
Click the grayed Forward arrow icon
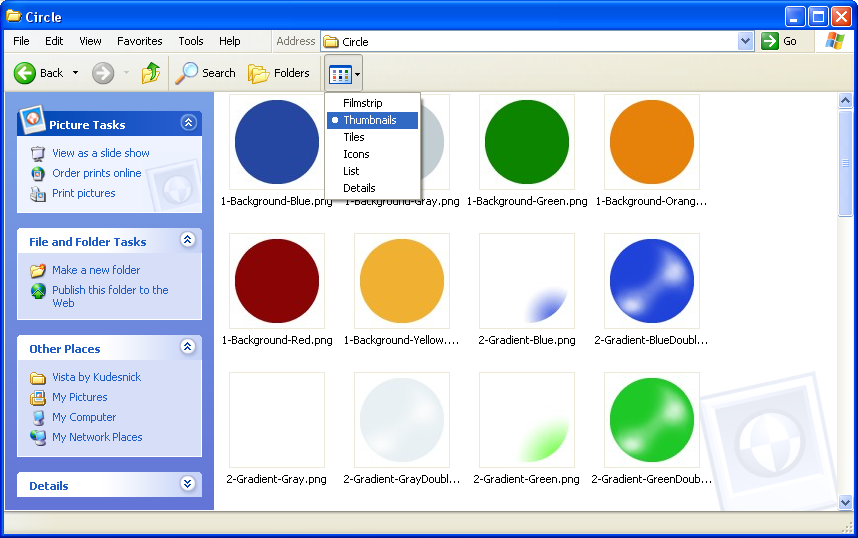click(103, 73)
